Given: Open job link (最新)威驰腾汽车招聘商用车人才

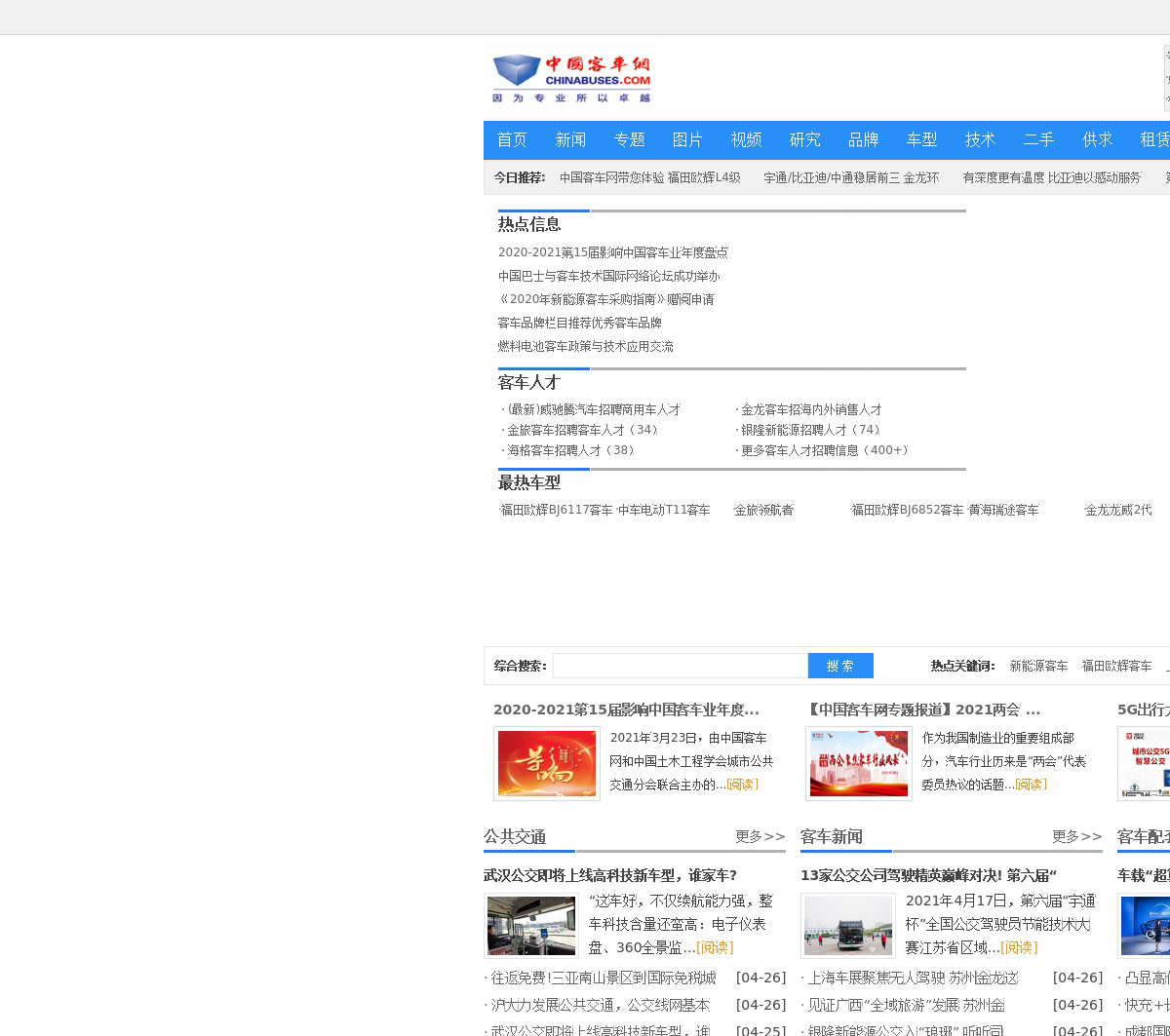Looking at the screenshot, I should point(594,409).
